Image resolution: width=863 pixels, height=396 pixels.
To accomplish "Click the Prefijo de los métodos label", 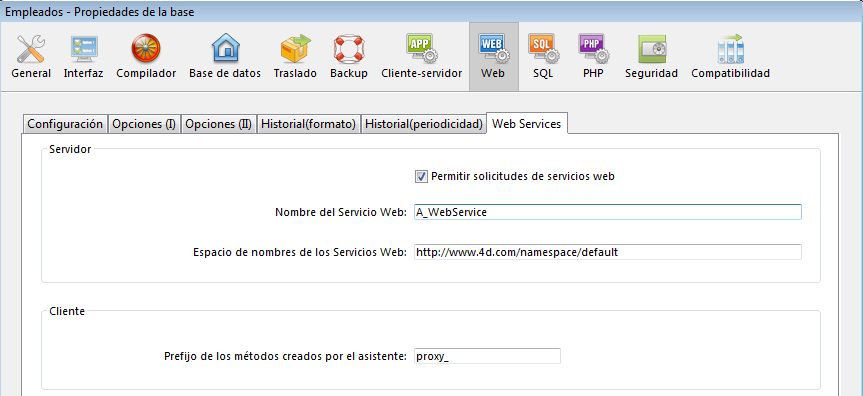I will pos(286,356).
